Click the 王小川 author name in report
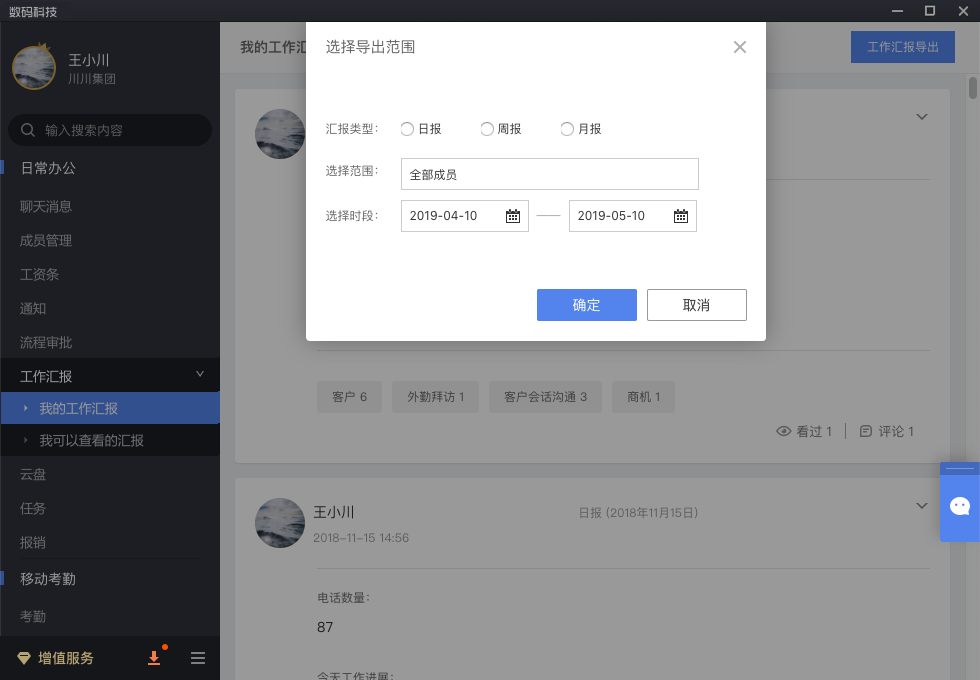The width and height of the screenshot is (980, 680). [x=334, y=512]
